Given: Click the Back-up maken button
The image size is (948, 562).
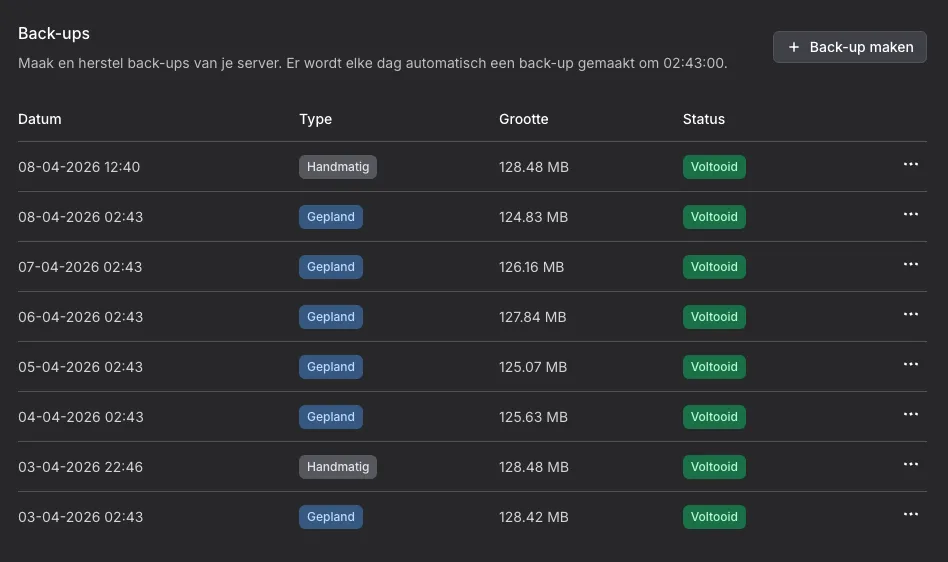Looking at the screenshot, I should pos(849,47).
